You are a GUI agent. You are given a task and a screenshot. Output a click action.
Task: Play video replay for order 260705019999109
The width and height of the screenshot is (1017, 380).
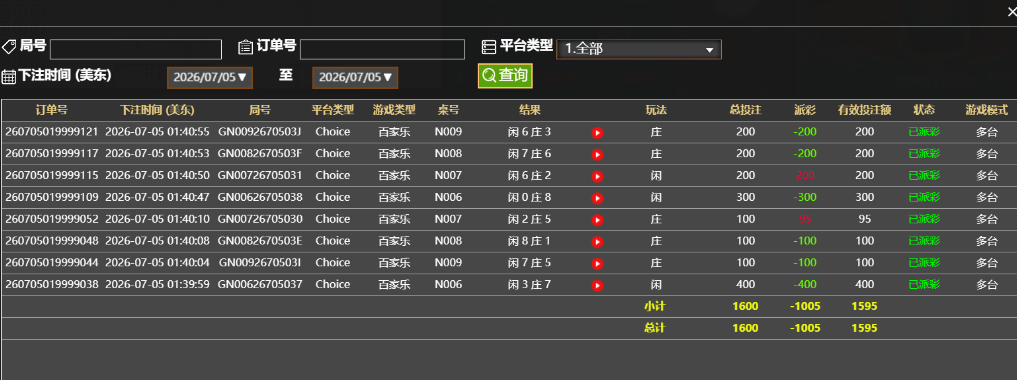(597, 198)
